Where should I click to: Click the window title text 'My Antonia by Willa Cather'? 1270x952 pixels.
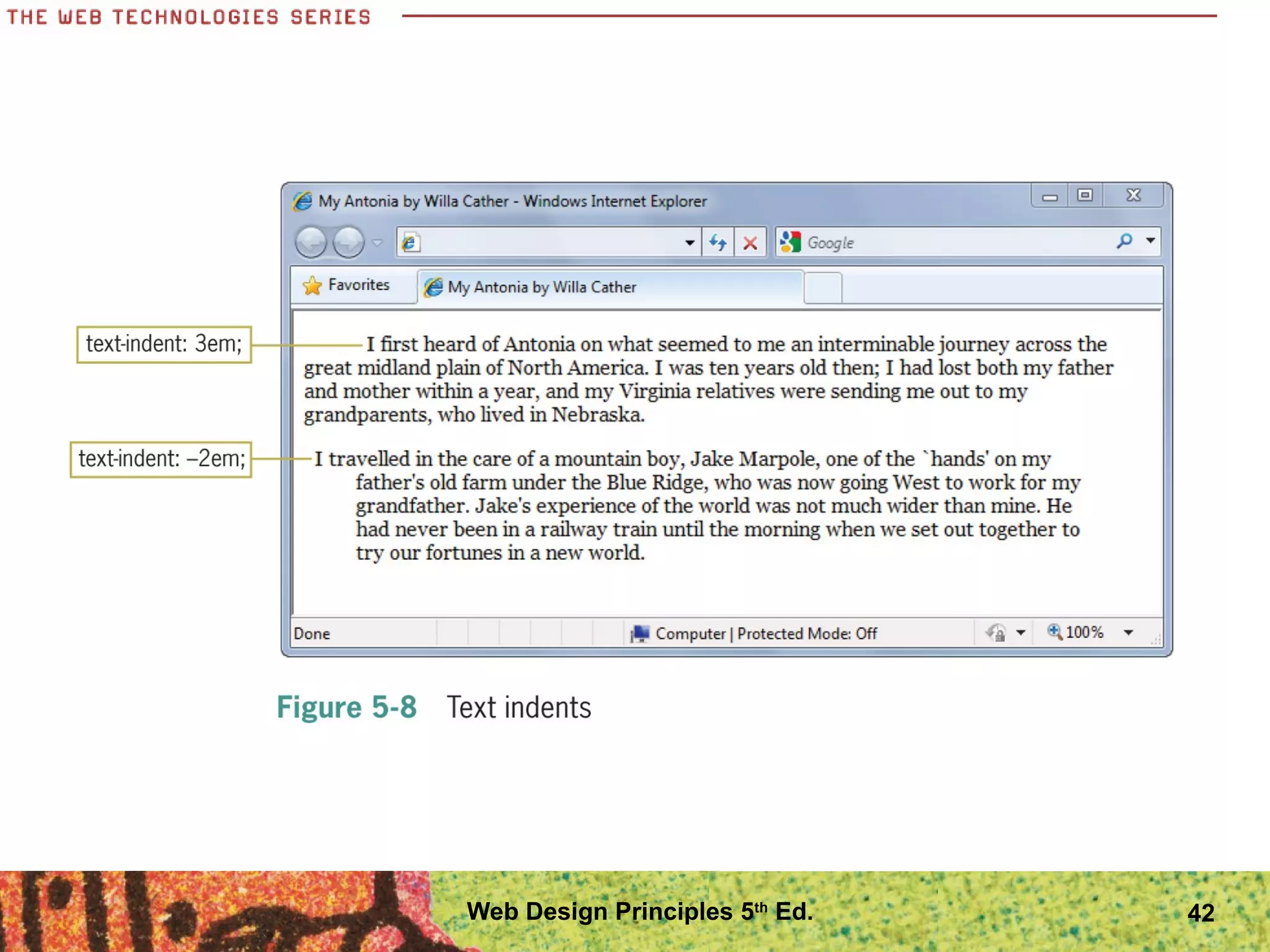(414, 201)
